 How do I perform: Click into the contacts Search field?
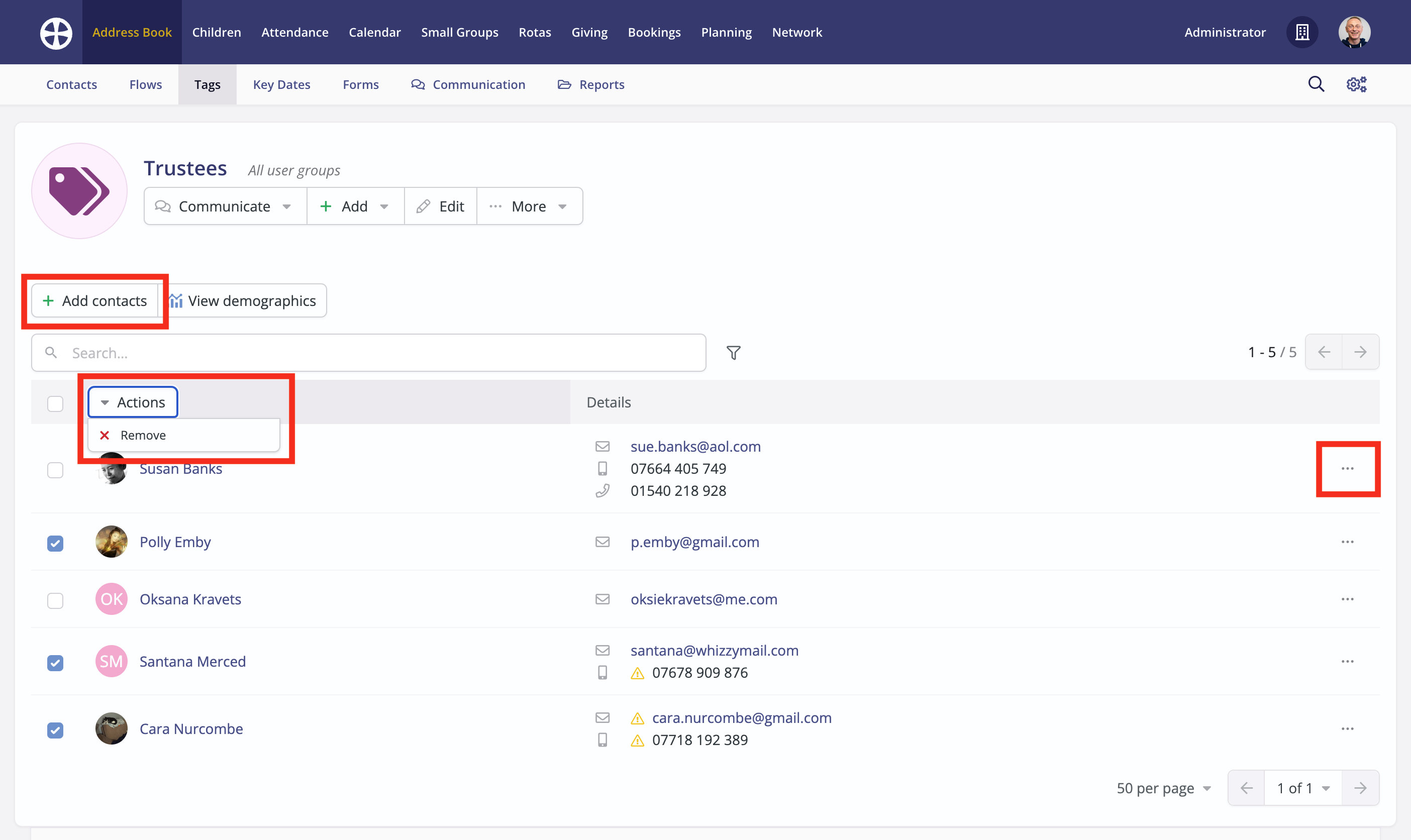pos(368,353)
